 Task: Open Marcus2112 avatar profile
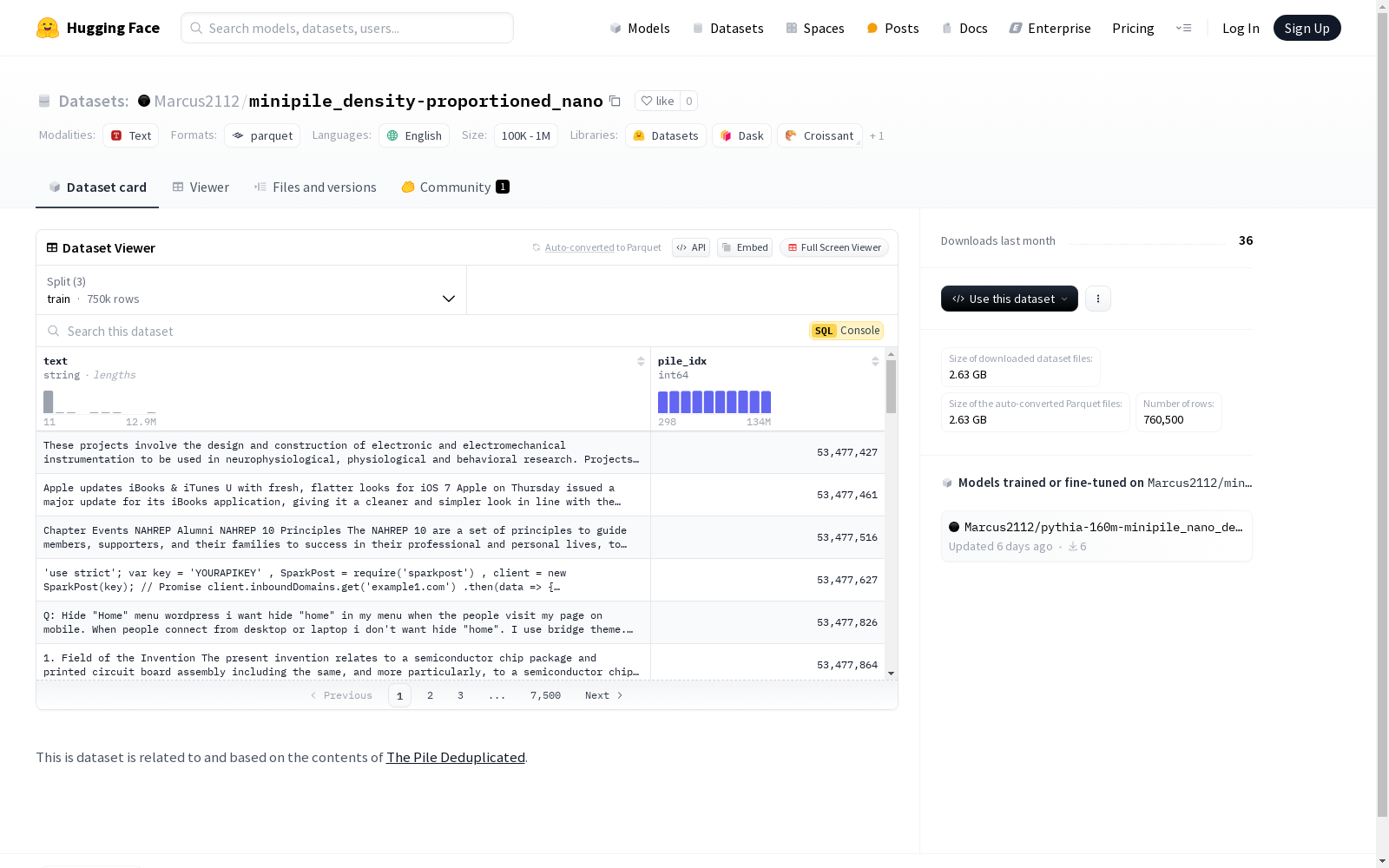(144, 101)
